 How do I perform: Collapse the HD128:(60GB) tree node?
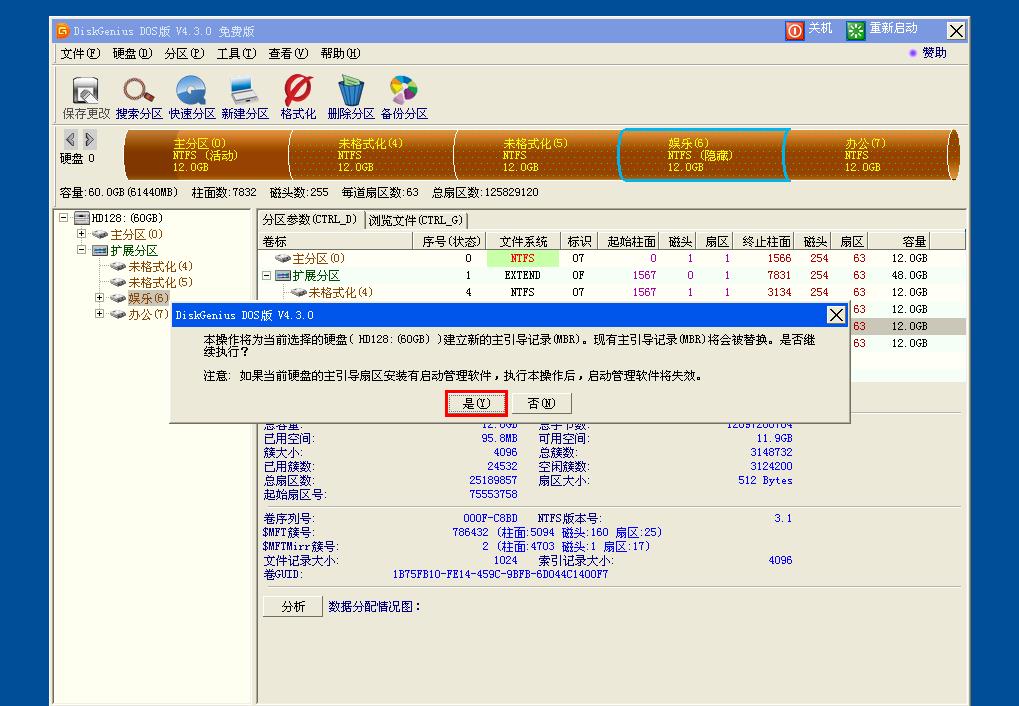[x=64, y=218]
